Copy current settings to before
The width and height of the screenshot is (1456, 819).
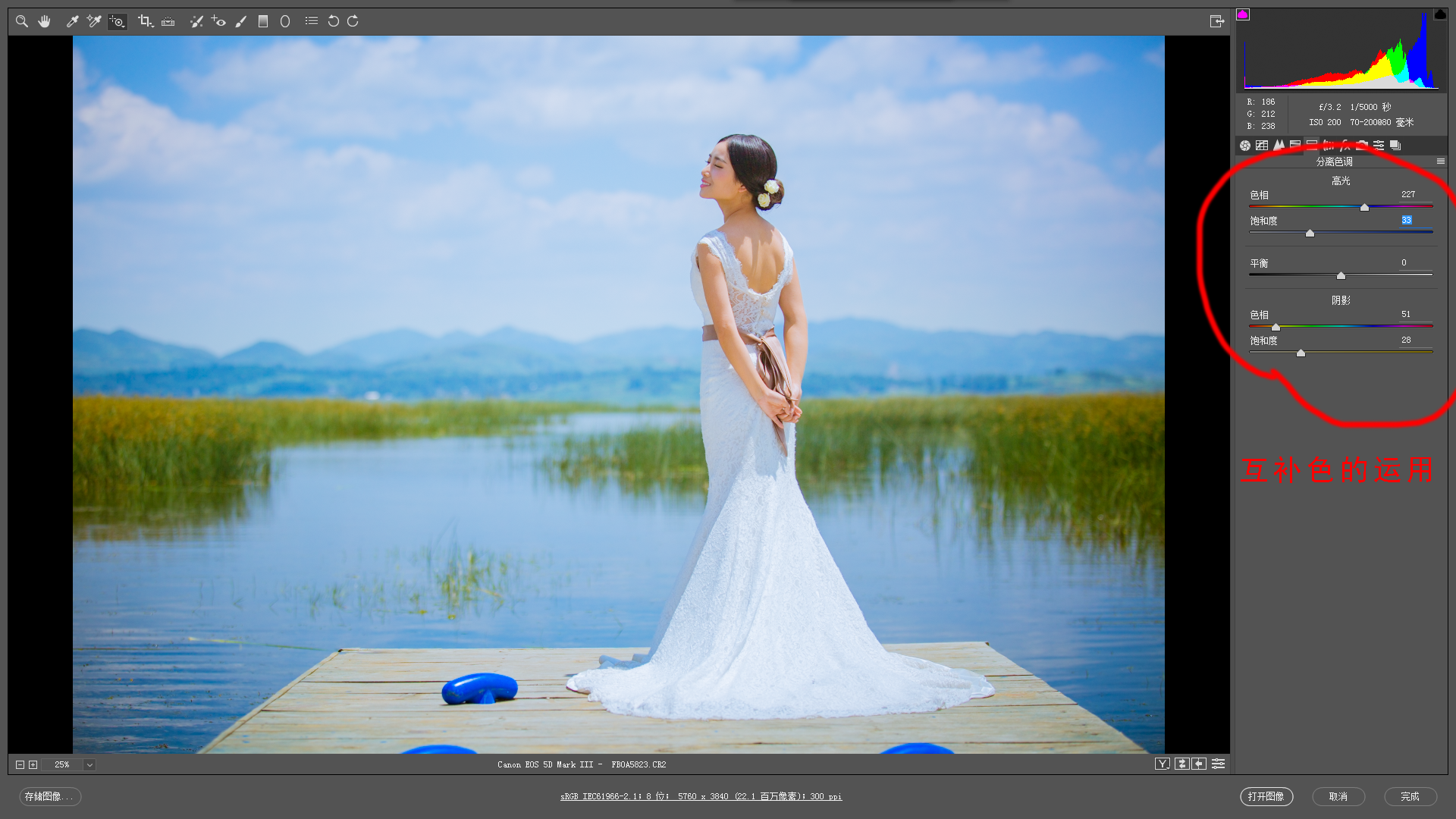[x=1199, y=764]
